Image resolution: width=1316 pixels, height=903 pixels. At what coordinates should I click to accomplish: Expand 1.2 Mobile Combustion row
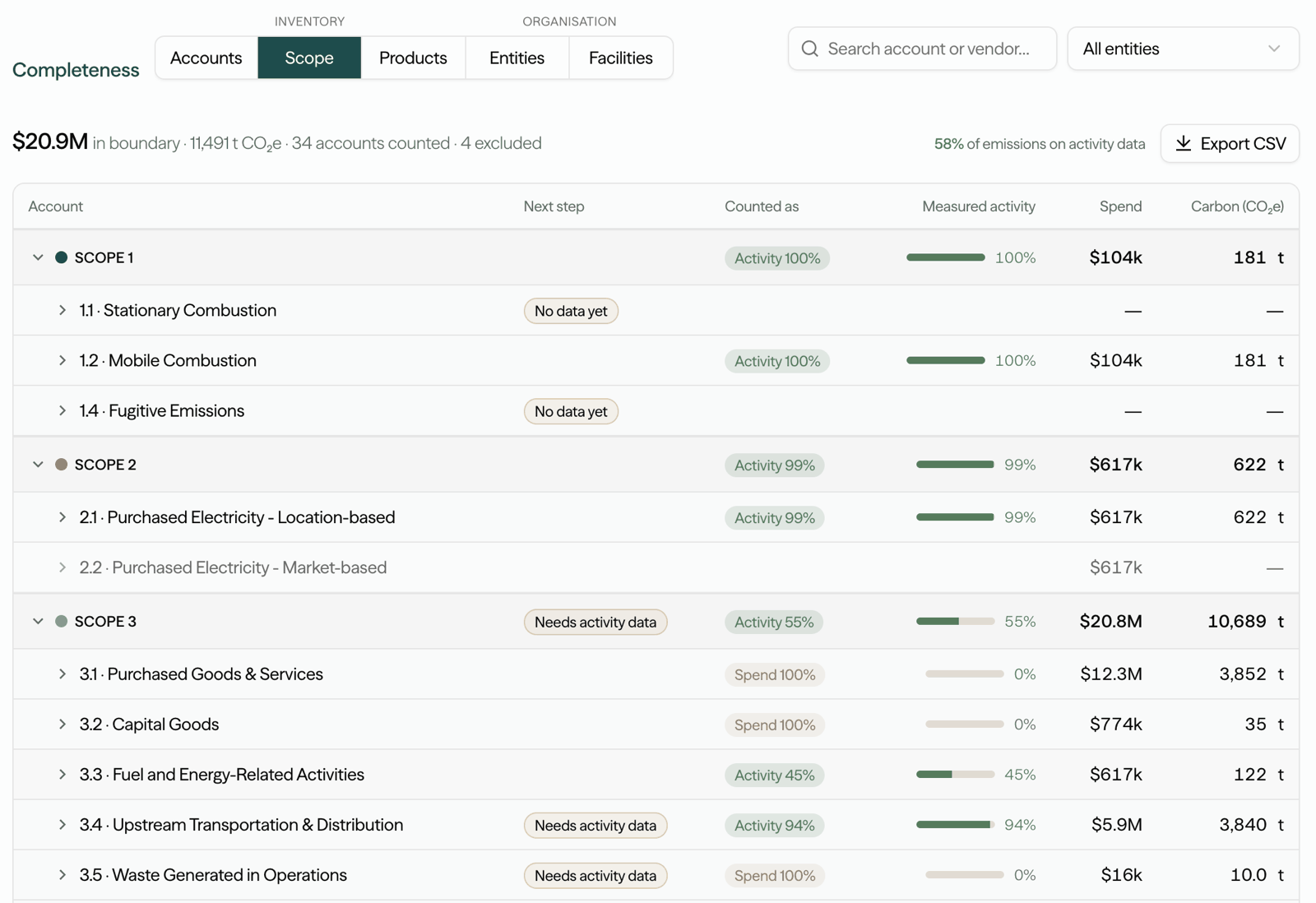(63, 360)
